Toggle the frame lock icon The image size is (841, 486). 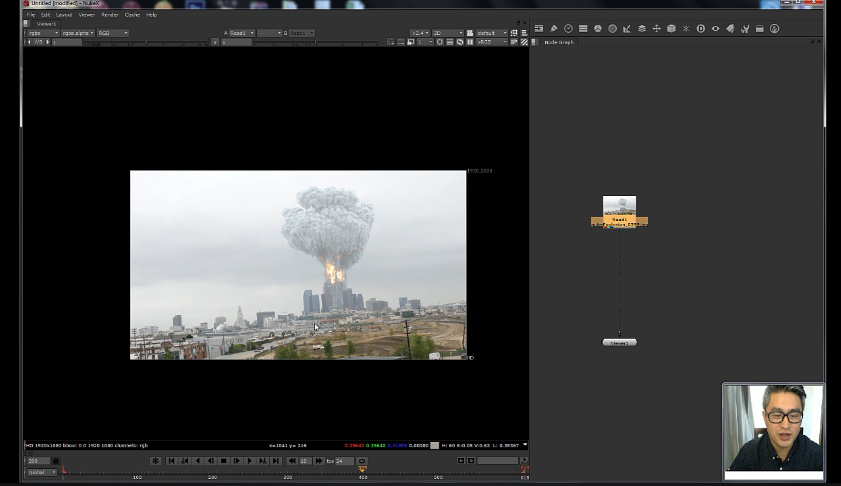[x=55, y=461]
